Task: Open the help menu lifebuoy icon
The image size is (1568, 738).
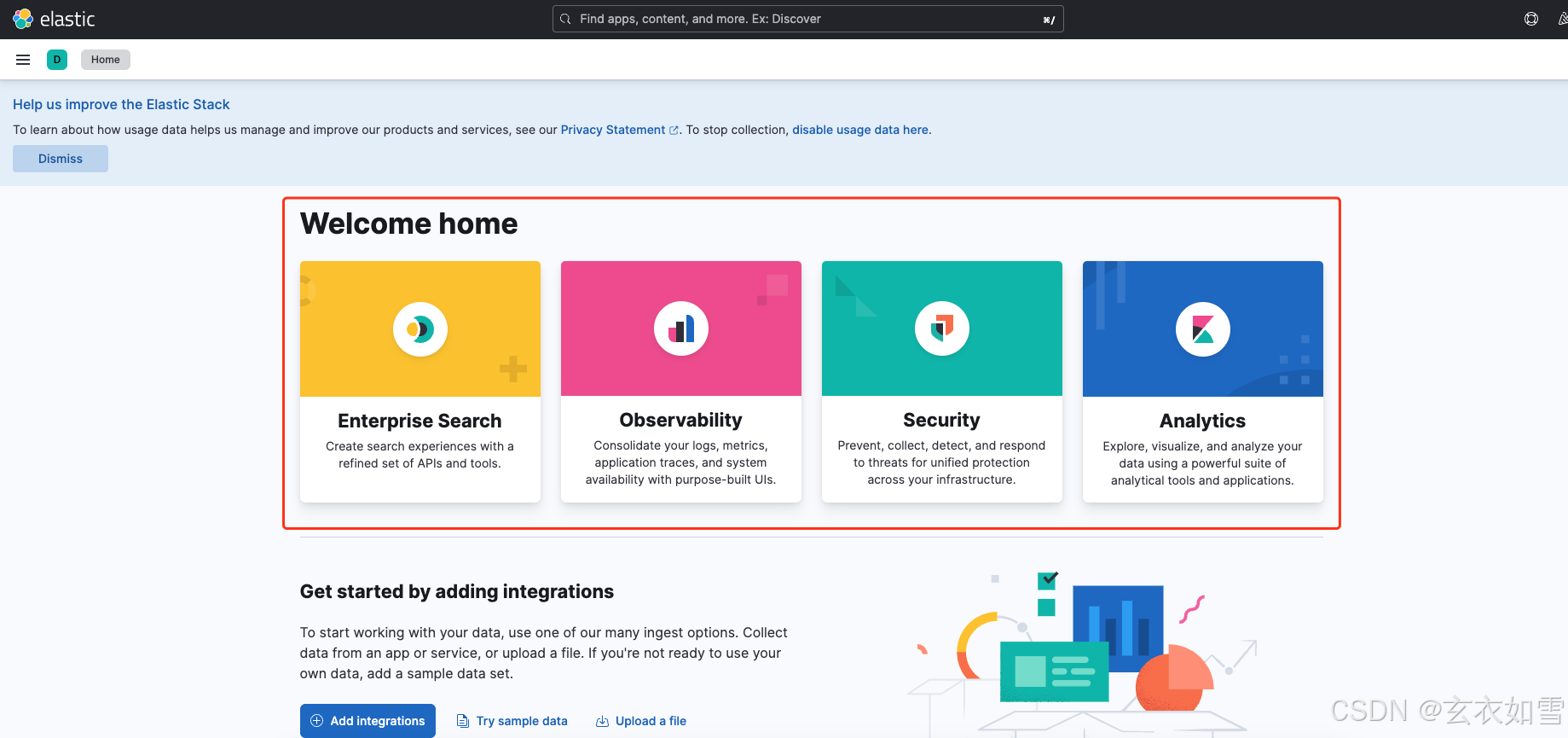Action: [x=1531, y=19]
